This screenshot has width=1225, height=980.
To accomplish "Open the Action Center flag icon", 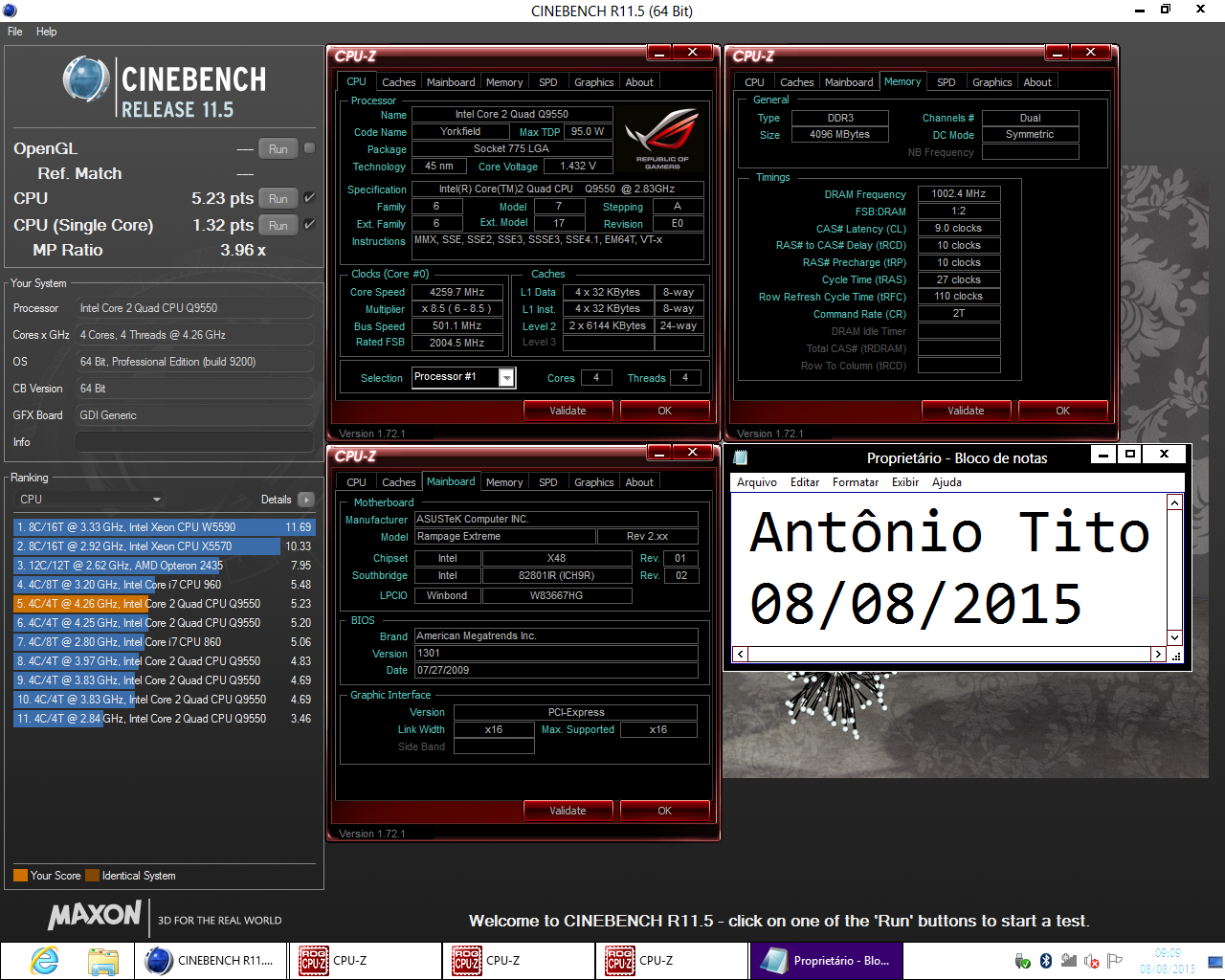I will [1115, 961].
